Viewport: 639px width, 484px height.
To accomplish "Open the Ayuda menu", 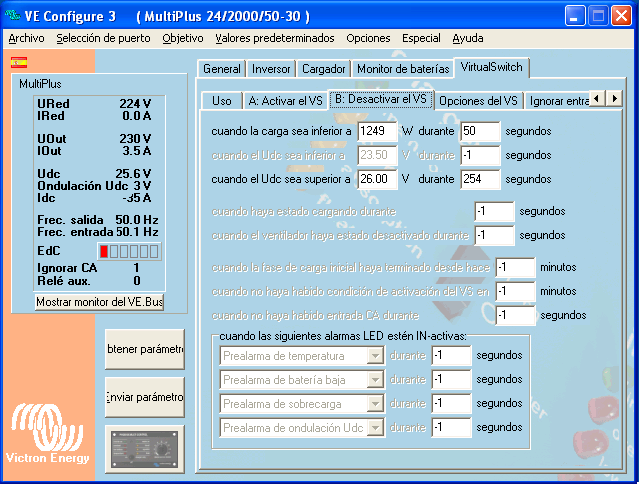I will coord(468,38).
